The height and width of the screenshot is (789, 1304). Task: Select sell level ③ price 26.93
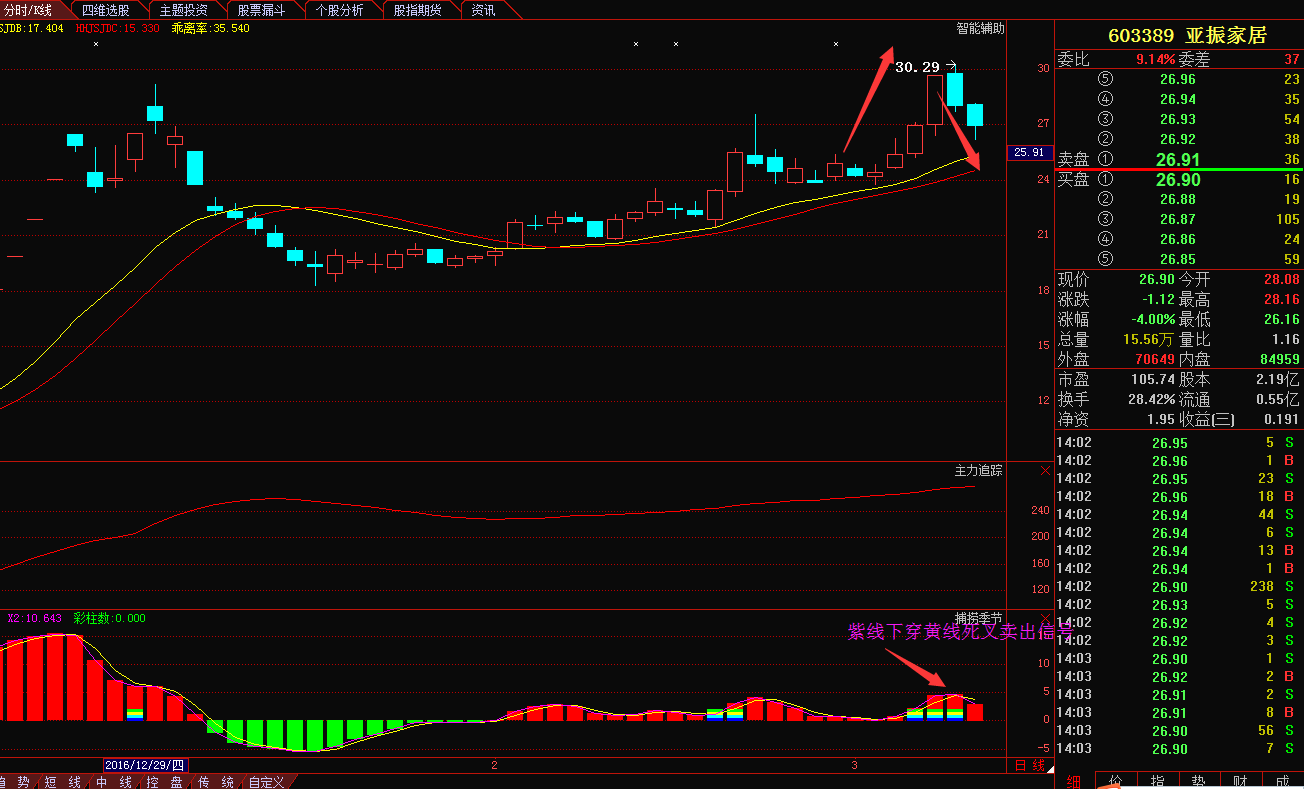1178,119
